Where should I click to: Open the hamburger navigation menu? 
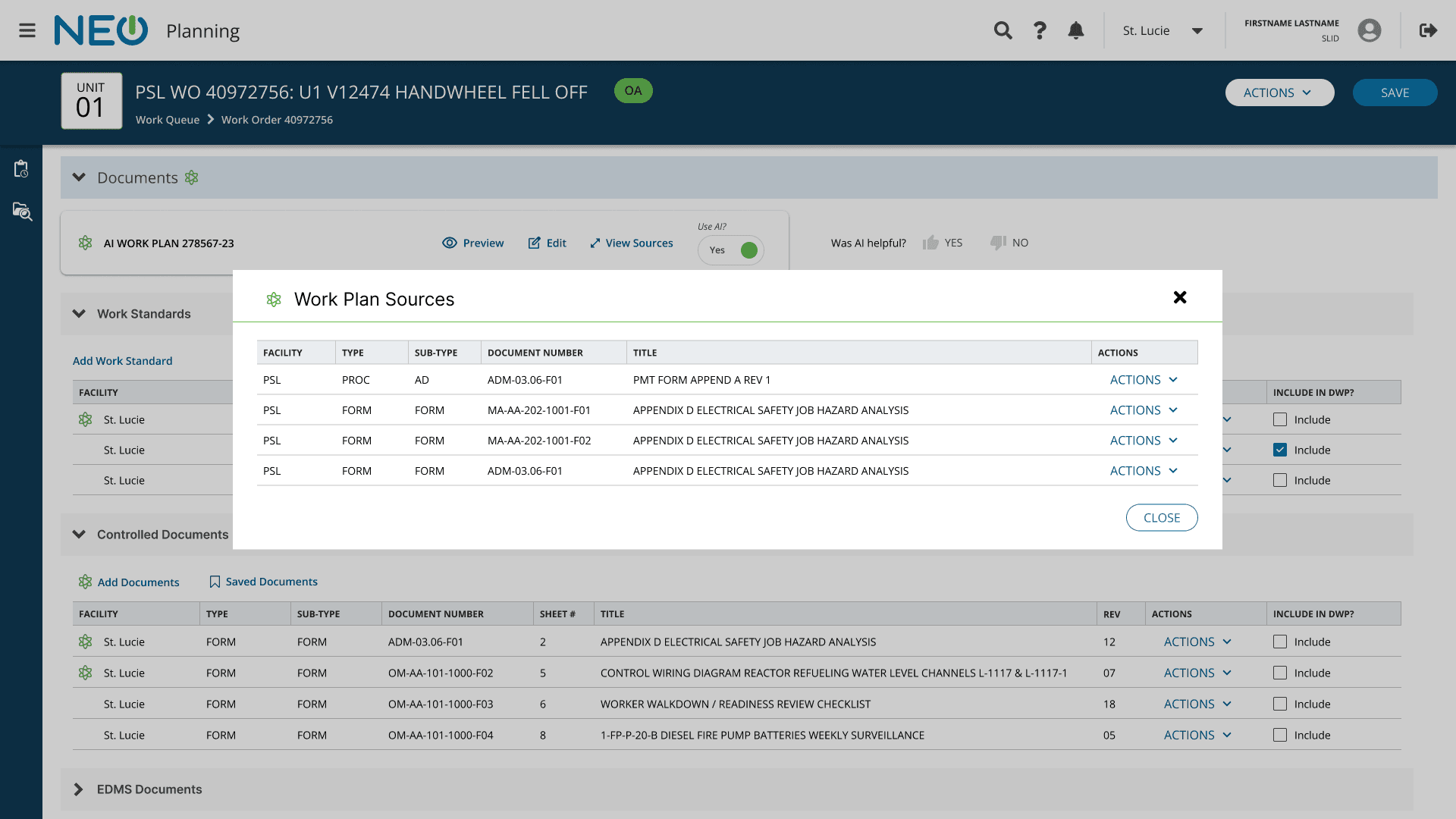click(x=27, y=30)
